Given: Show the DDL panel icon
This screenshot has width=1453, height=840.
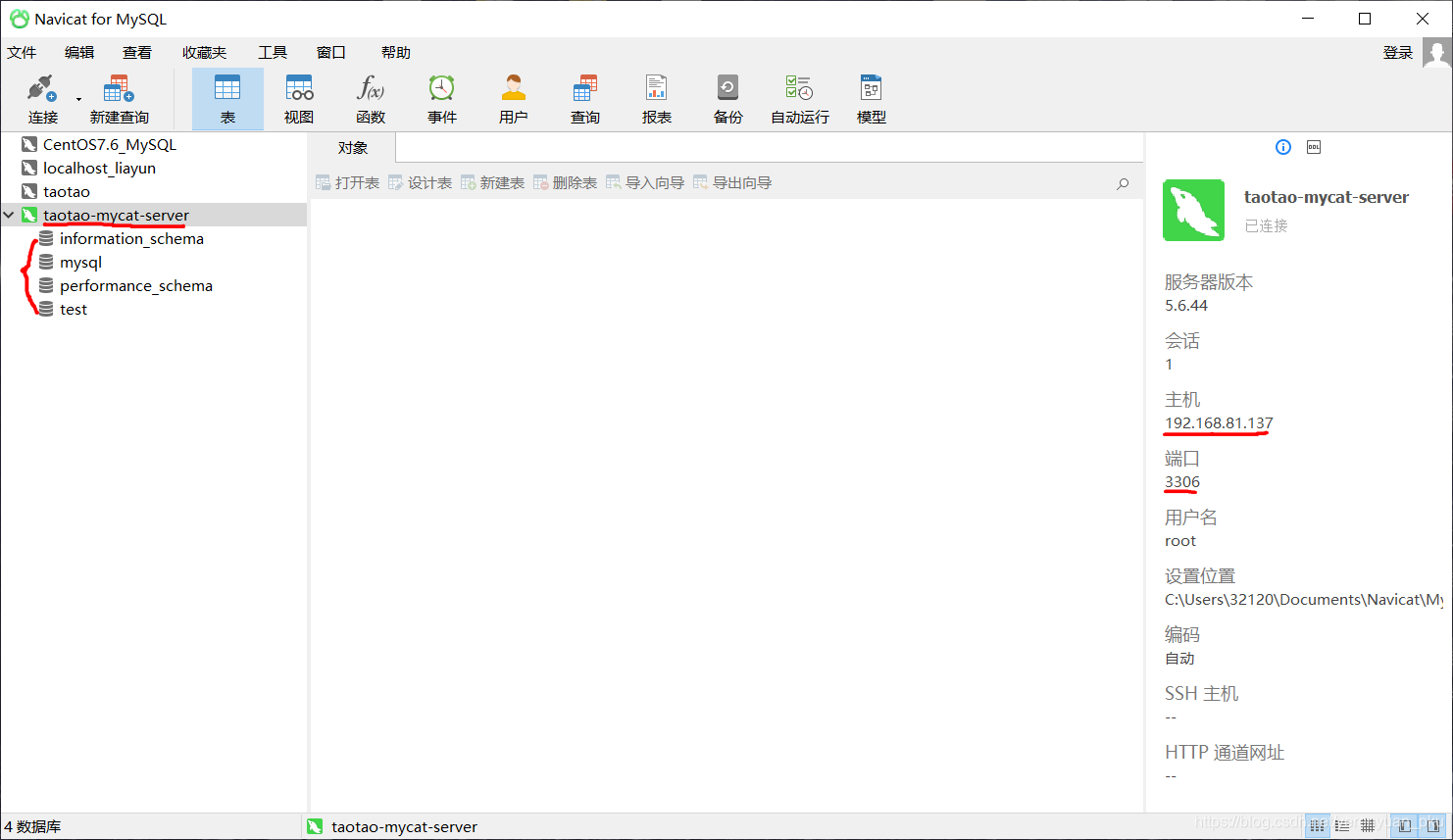Looking at the screenshot, I should [x=1314, y=147].
